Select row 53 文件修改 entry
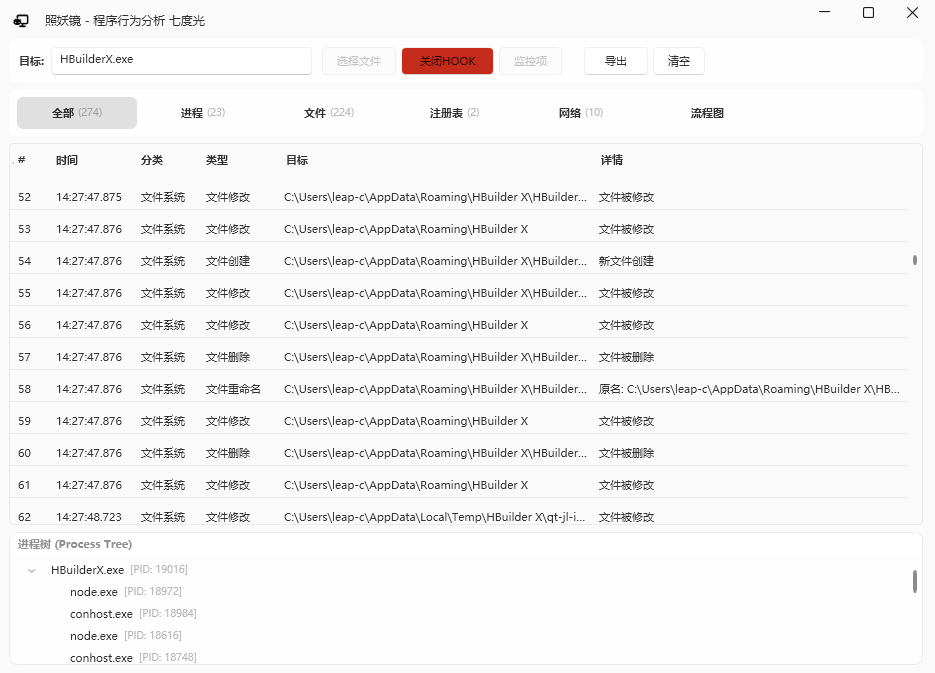Viewport: 935px width, 673px height. (459, 229)
